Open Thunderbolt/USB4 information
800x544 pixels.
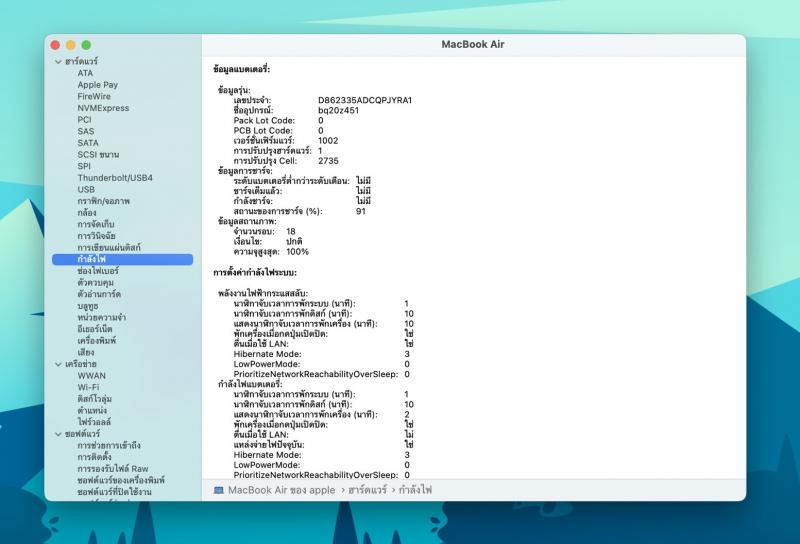[x=115, y=178]
